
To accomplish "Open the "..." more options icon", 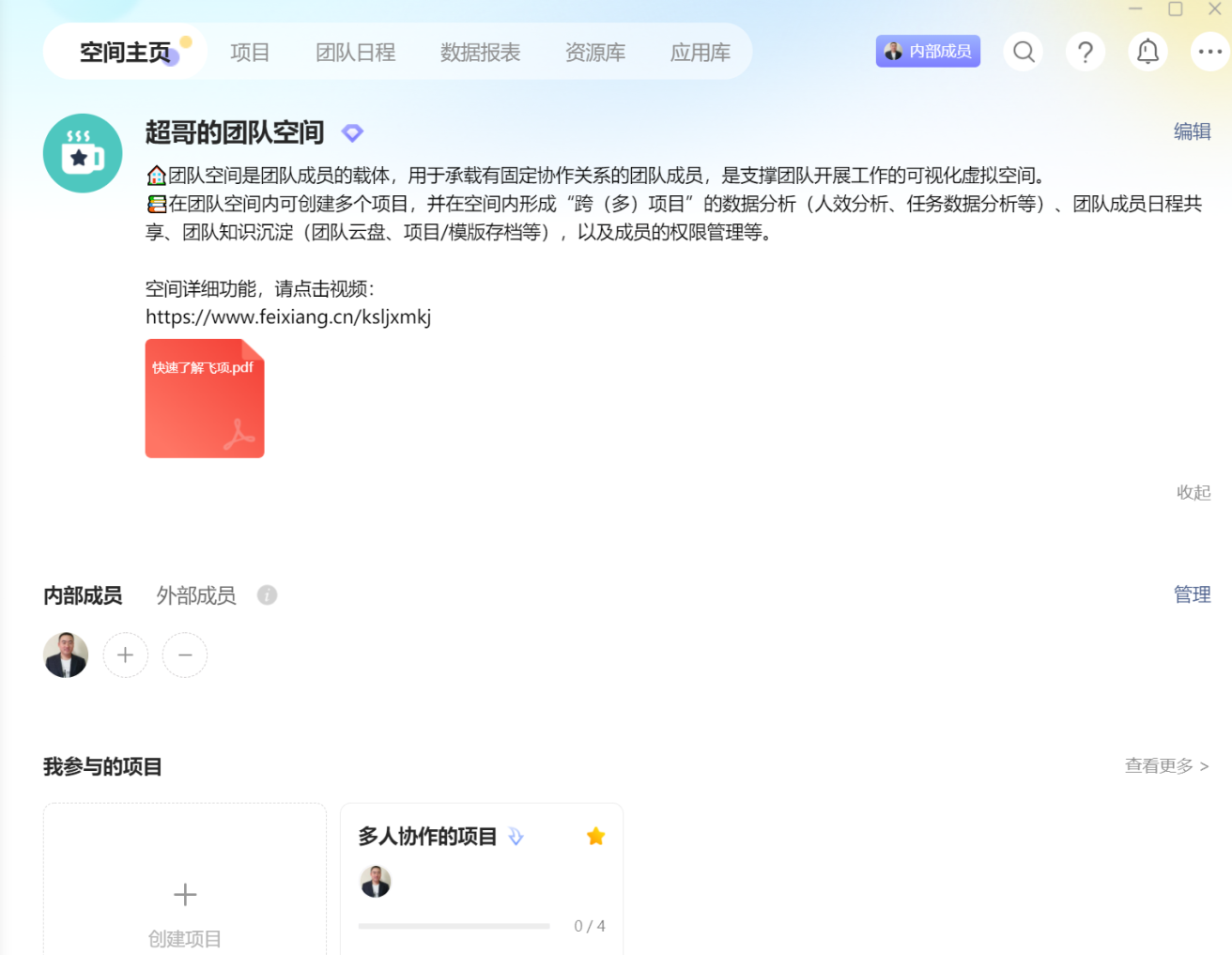I will [x=1209, y=52].
